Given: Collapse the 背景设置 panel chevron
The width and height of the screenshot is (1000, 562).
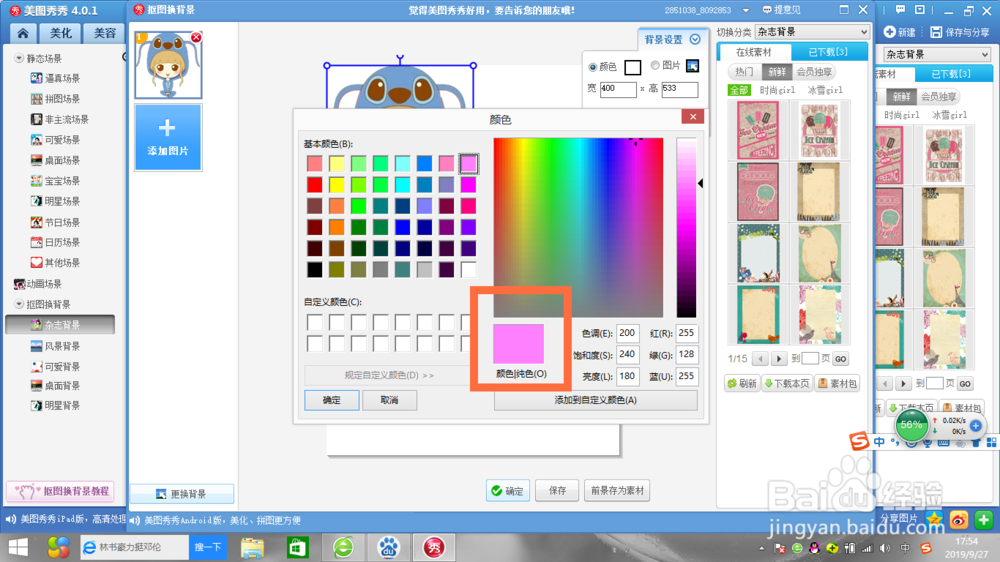Looking at the screenshot, I should pos(695,40).
